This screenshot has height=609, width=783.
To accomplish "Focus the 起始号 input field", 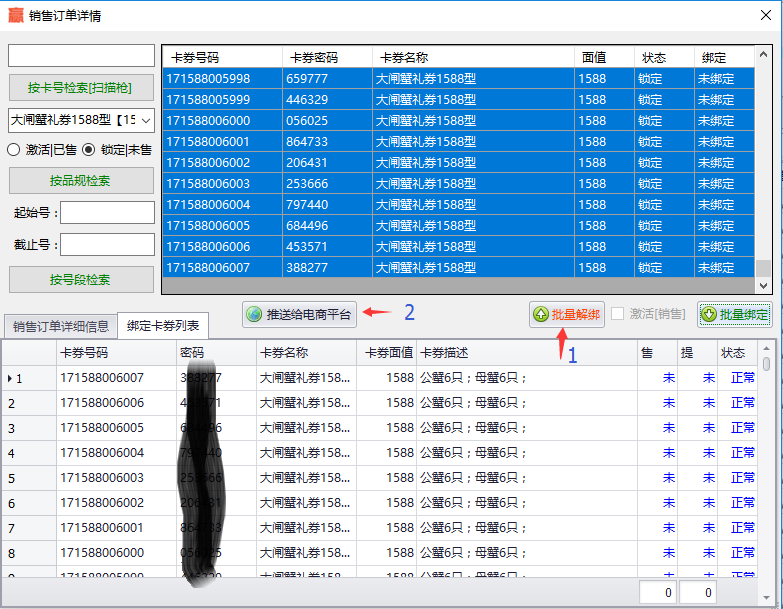I will (x=107, y=213).
